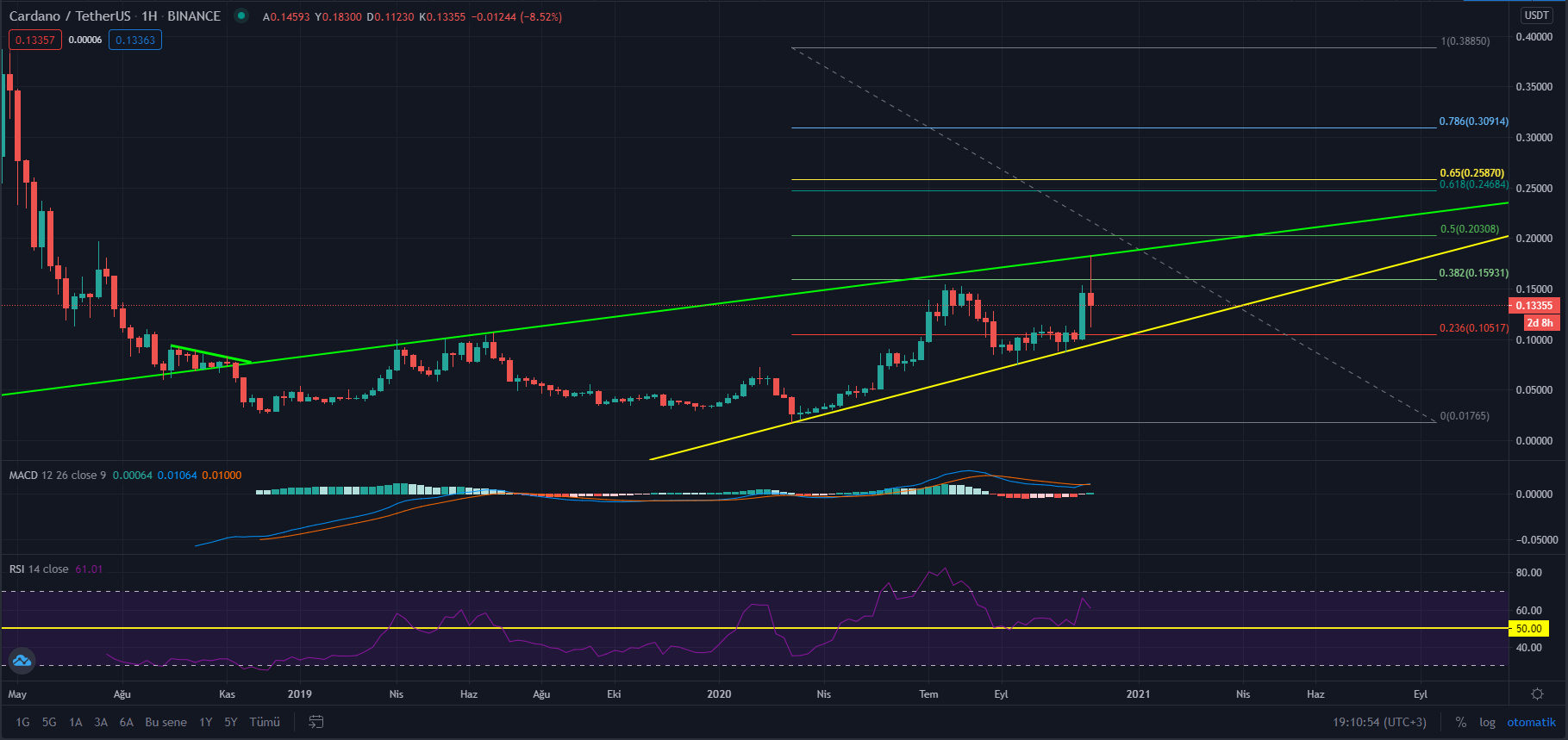Select the 1G time range
Screen dimensions: 1568x740
click(x=22, y=722)
